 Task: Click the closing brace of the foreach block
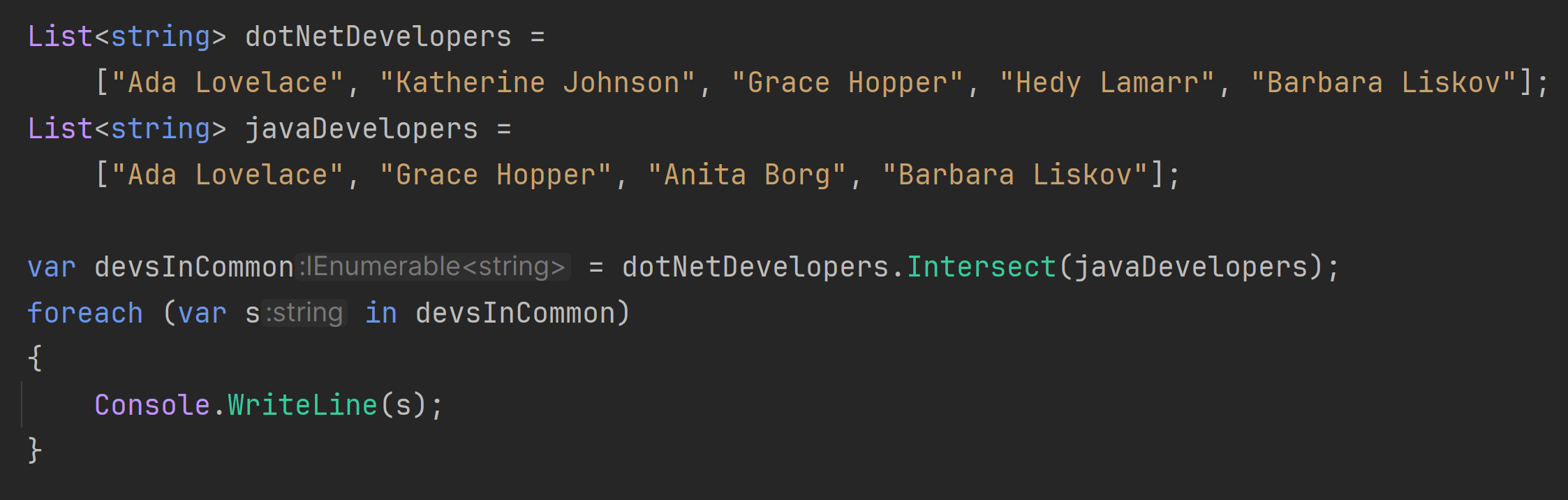click(x=35, y=450)
